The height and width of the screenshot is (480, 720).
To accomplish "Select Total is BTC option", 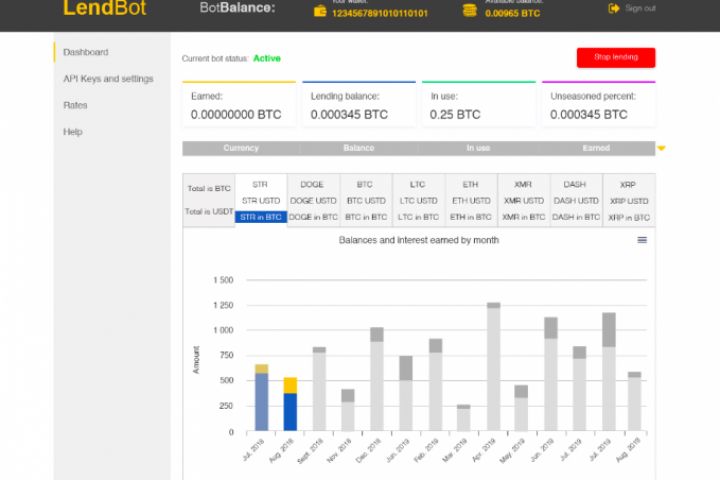I will coord(209,188).
